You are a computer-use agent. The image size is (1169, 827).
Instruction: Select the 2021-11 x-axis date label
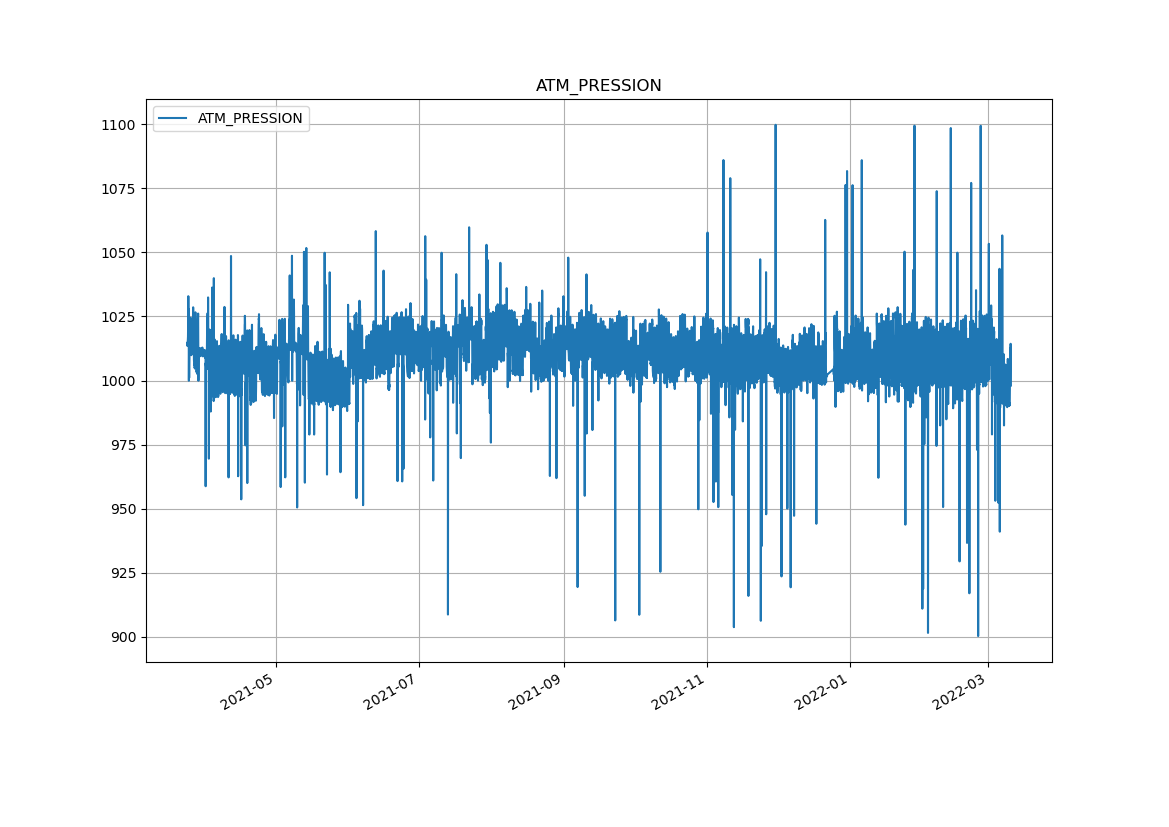pyautogui.click(x=678, y=692)
